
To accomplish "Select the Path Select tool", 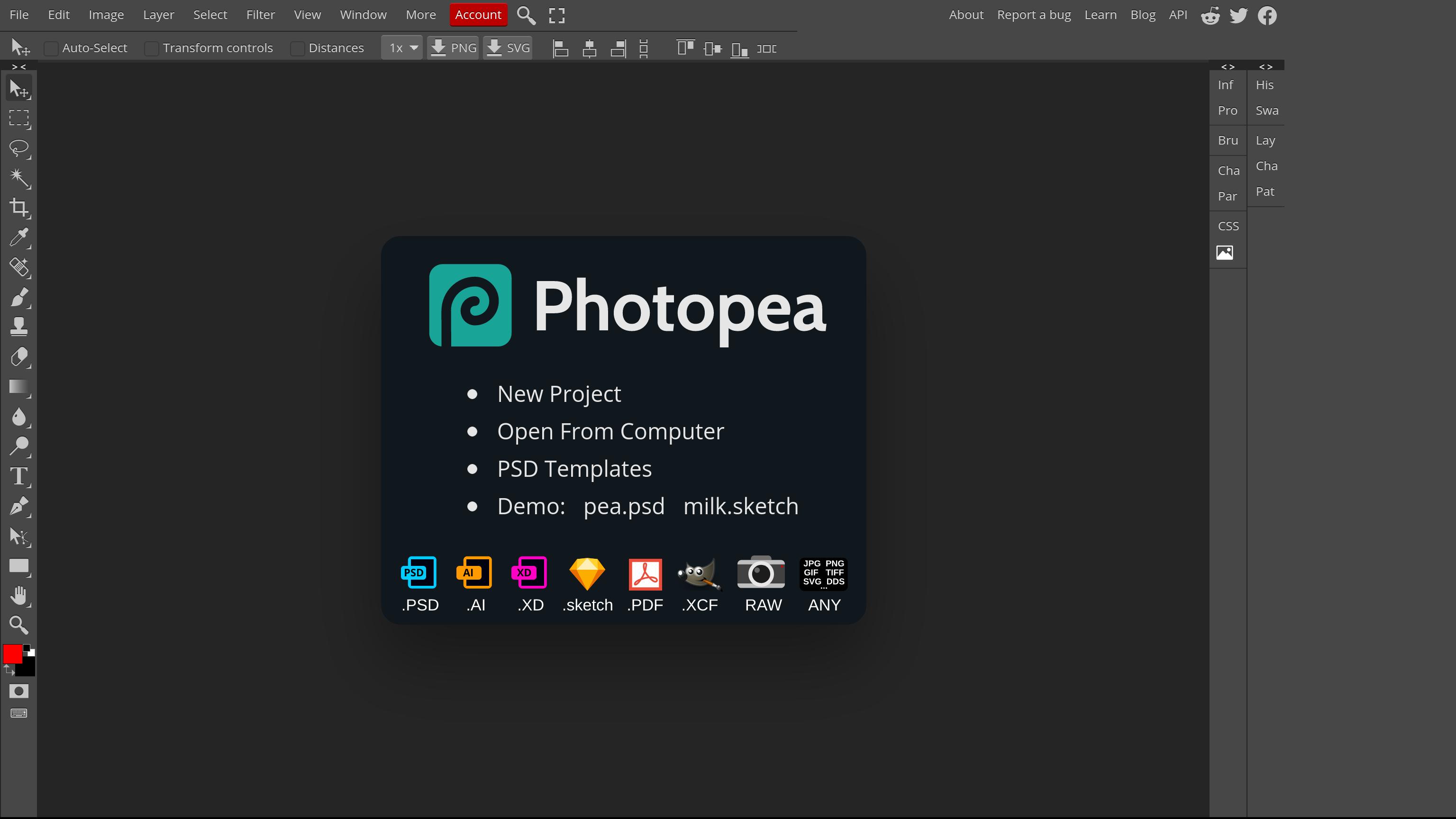I will (19, 536).
